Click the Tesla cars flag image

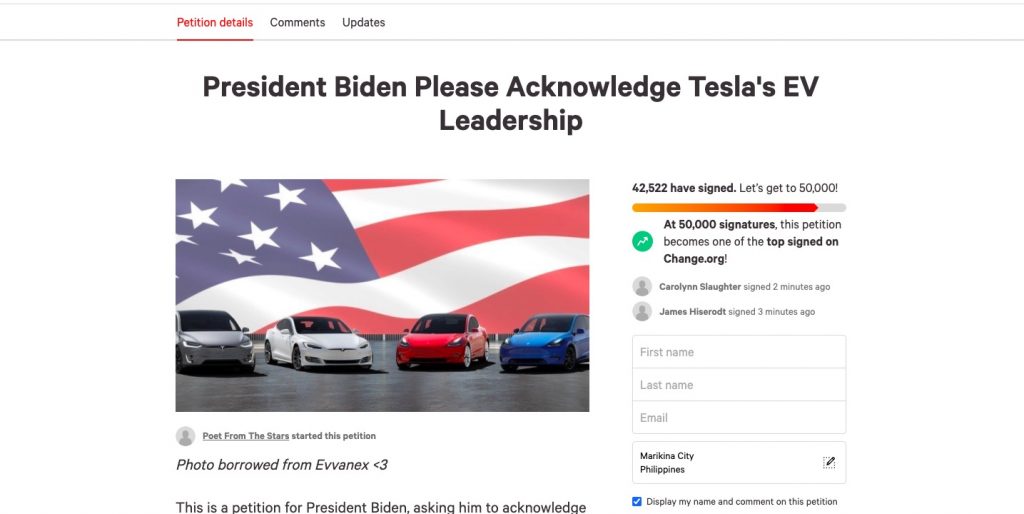click(x=382, y=295)
